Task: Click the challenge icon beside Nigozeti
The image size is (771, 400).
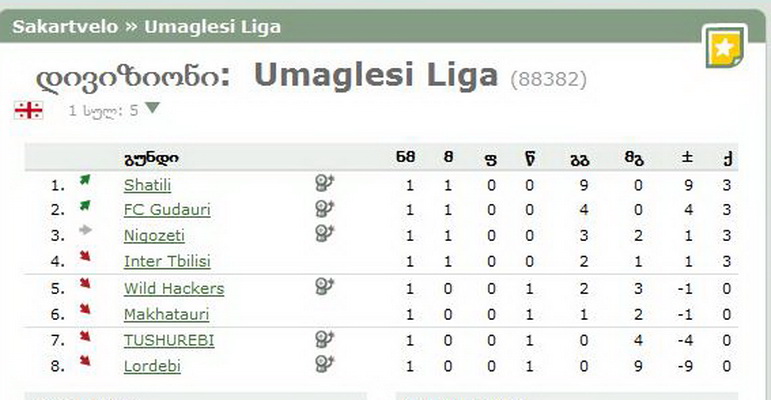Action: click(x=325, y=233)
